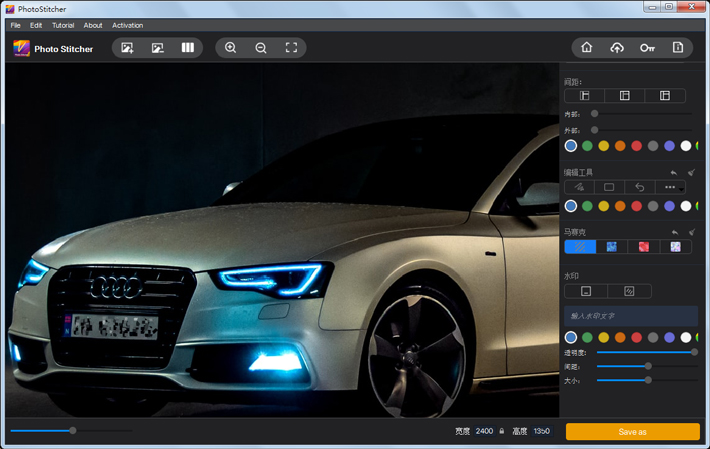Click the 内部 inner spacing slider
Viewport: 710px width, 449px height.
(642, 114)
